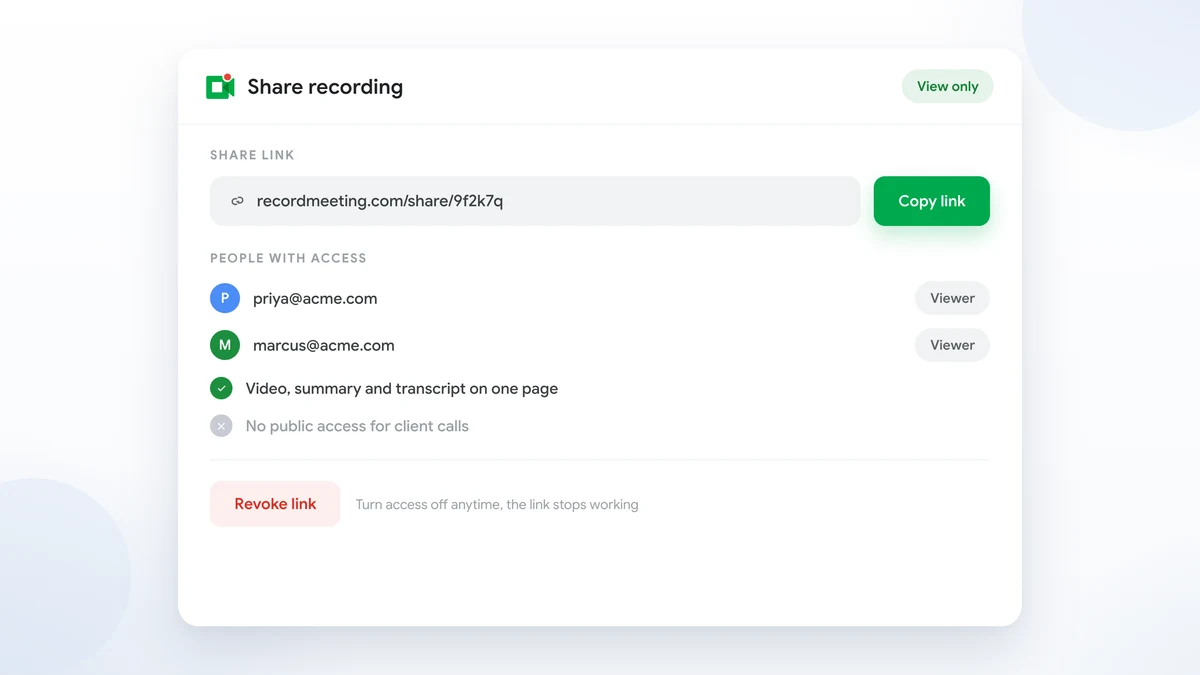This screenshot has height=675, width=1200.
Task: Open Viewer role for marcus@acme.com
Action: 952,345
